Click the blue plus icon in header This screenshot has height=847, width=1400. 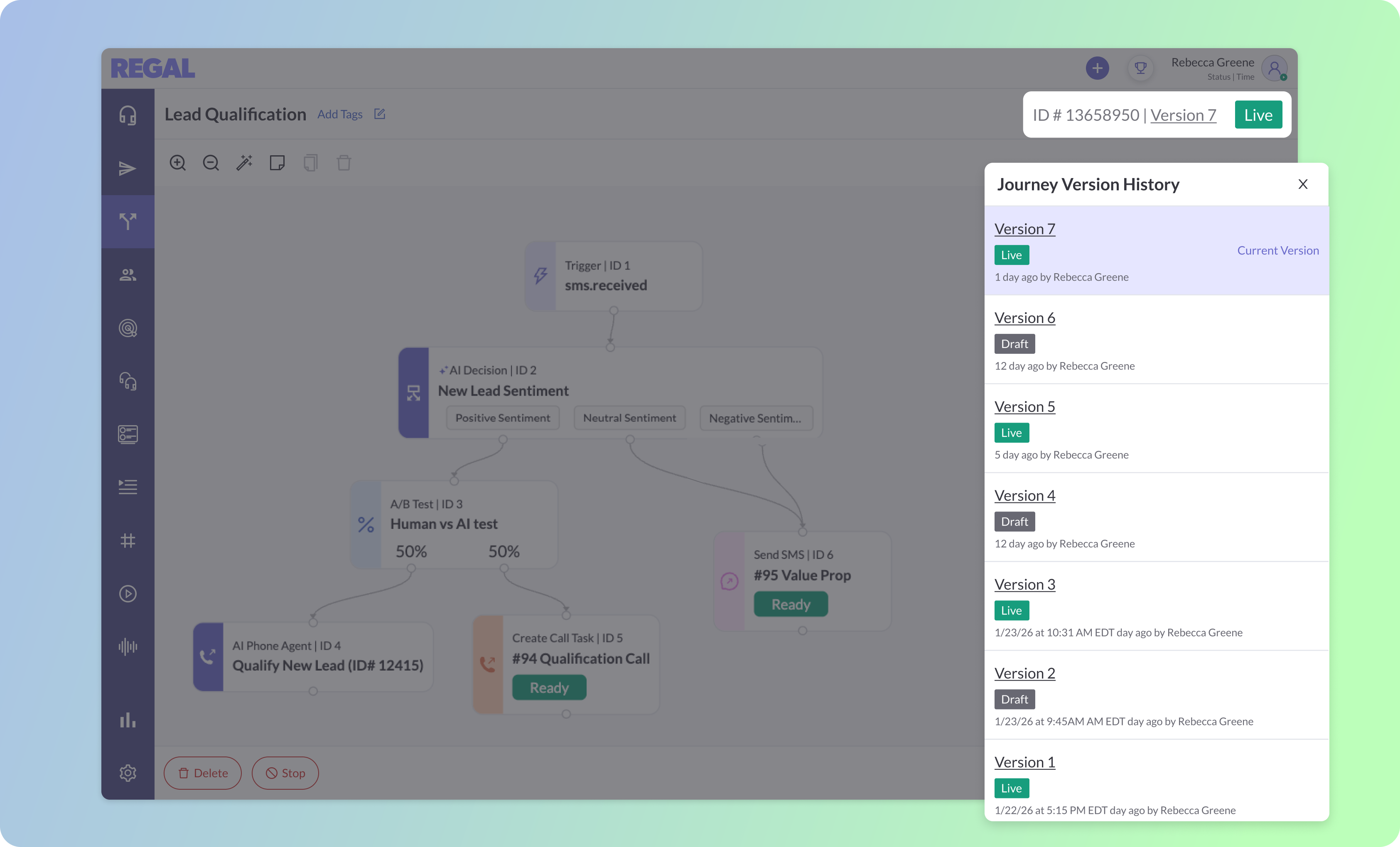click(1097, 69)
